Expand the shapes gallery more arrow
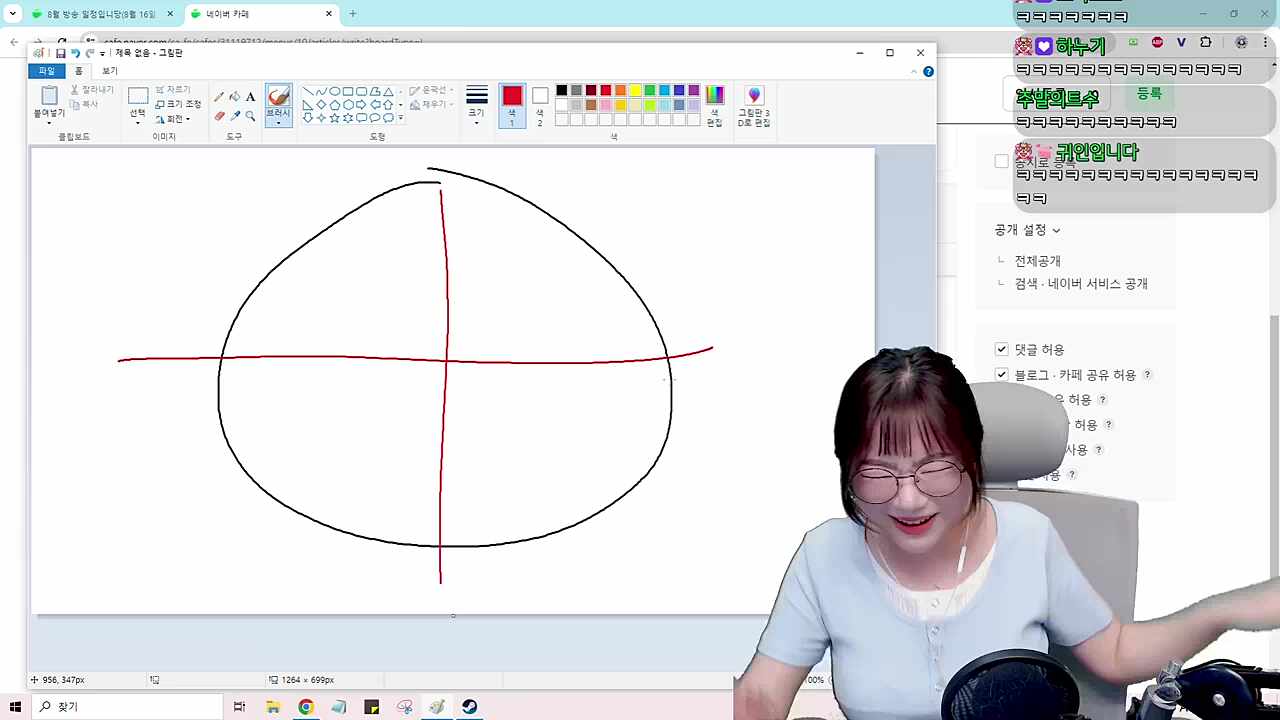The height and width of the screenshot is (720, 1280). 401,118
